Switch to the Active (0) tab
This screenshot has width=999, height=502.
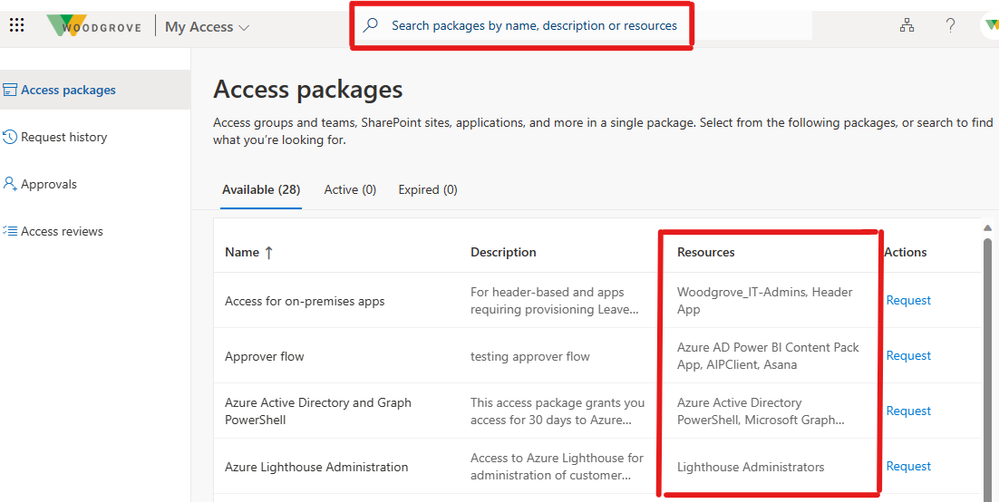(x=350, y=189)
